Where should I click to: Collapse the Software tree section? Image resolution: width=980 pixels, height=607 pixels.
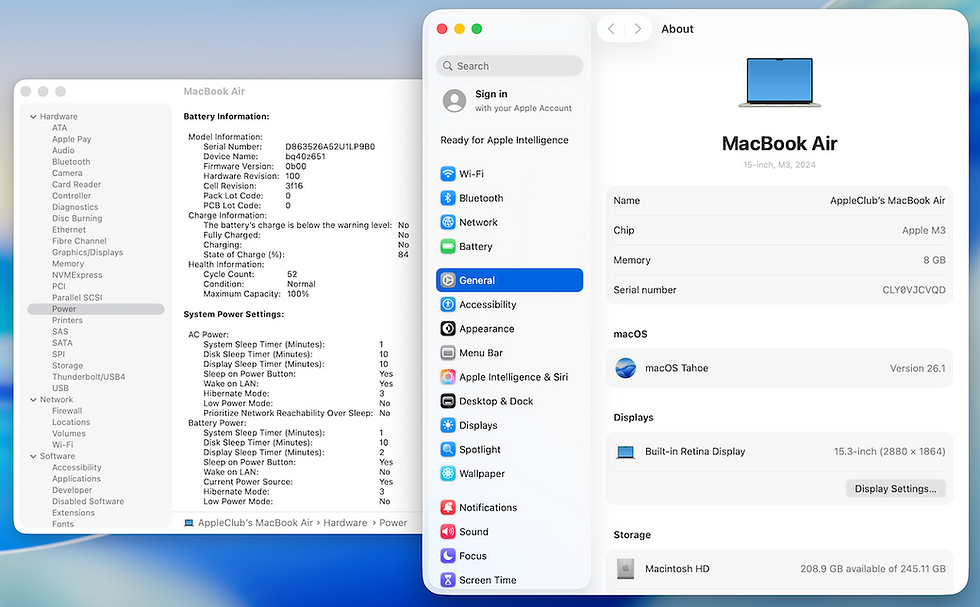tap(33, 456)
